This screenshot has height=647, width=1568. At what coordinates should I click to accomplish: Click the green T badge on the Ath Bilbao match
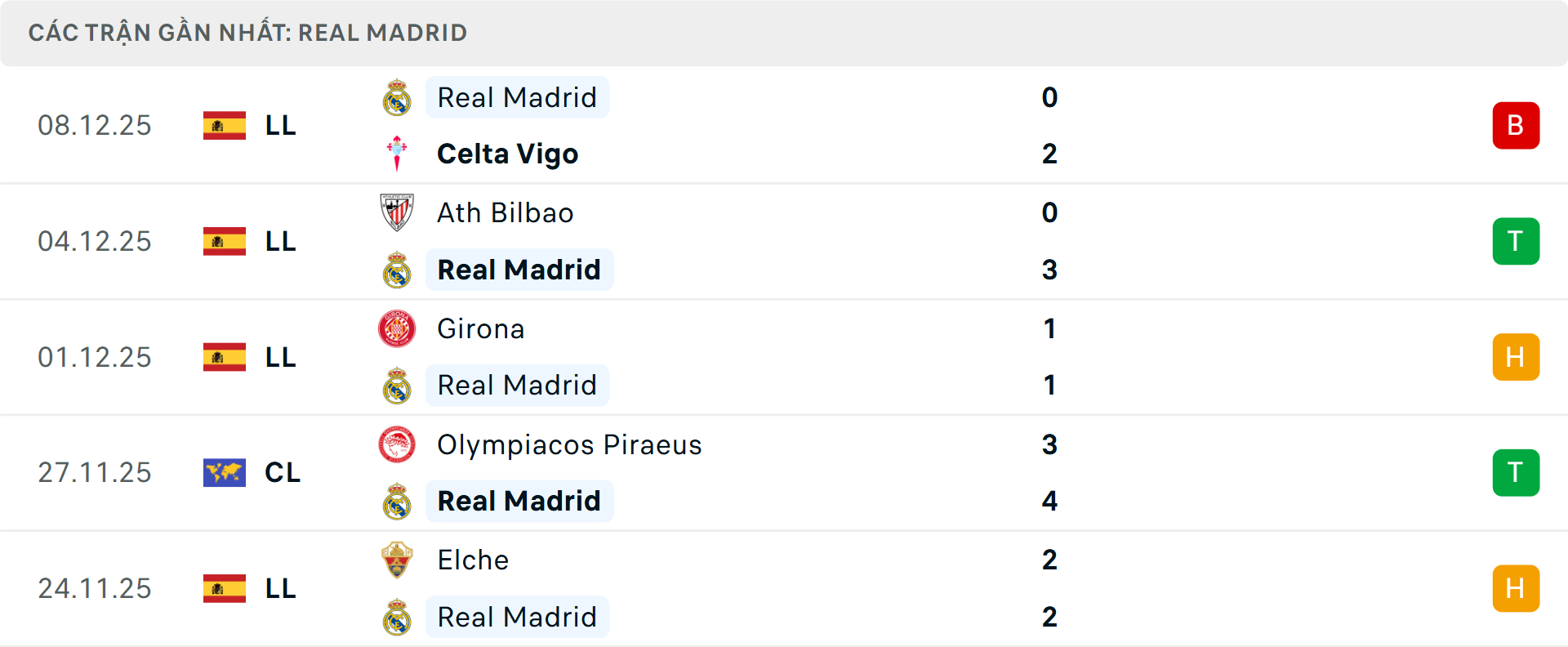(x=1517, y=241)
